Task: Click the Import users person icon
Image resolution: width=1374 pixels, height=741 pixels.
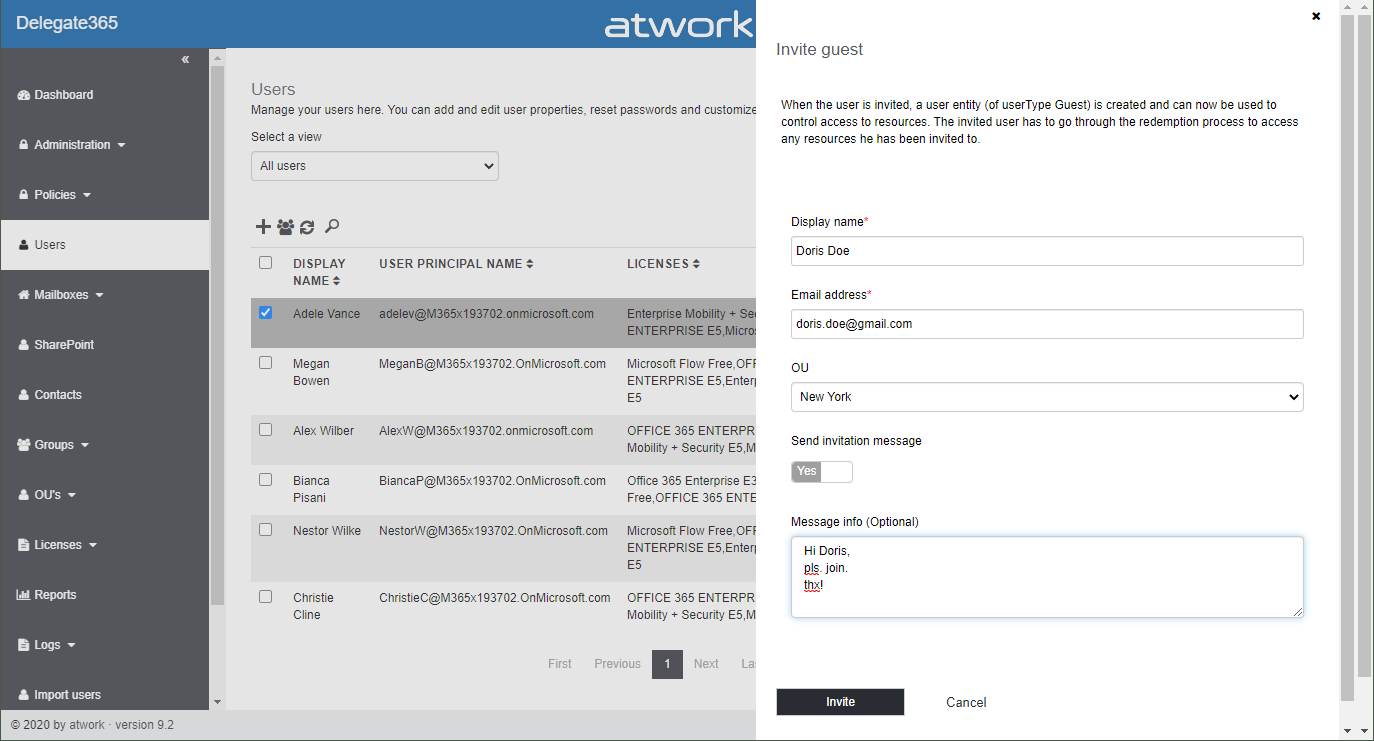Action: 24,695
